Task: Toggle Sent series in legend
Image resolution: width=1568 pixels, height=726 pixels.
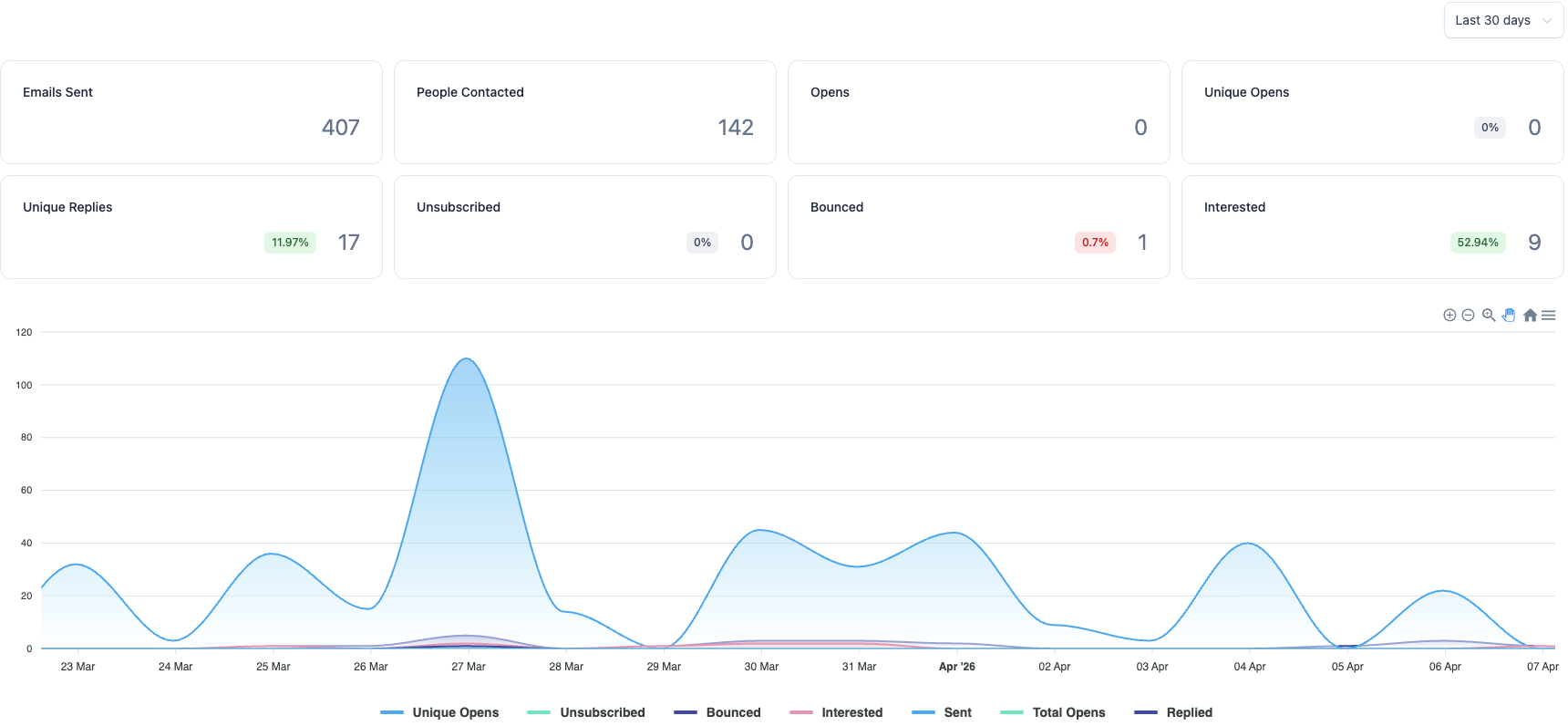Action: [942, 712]
